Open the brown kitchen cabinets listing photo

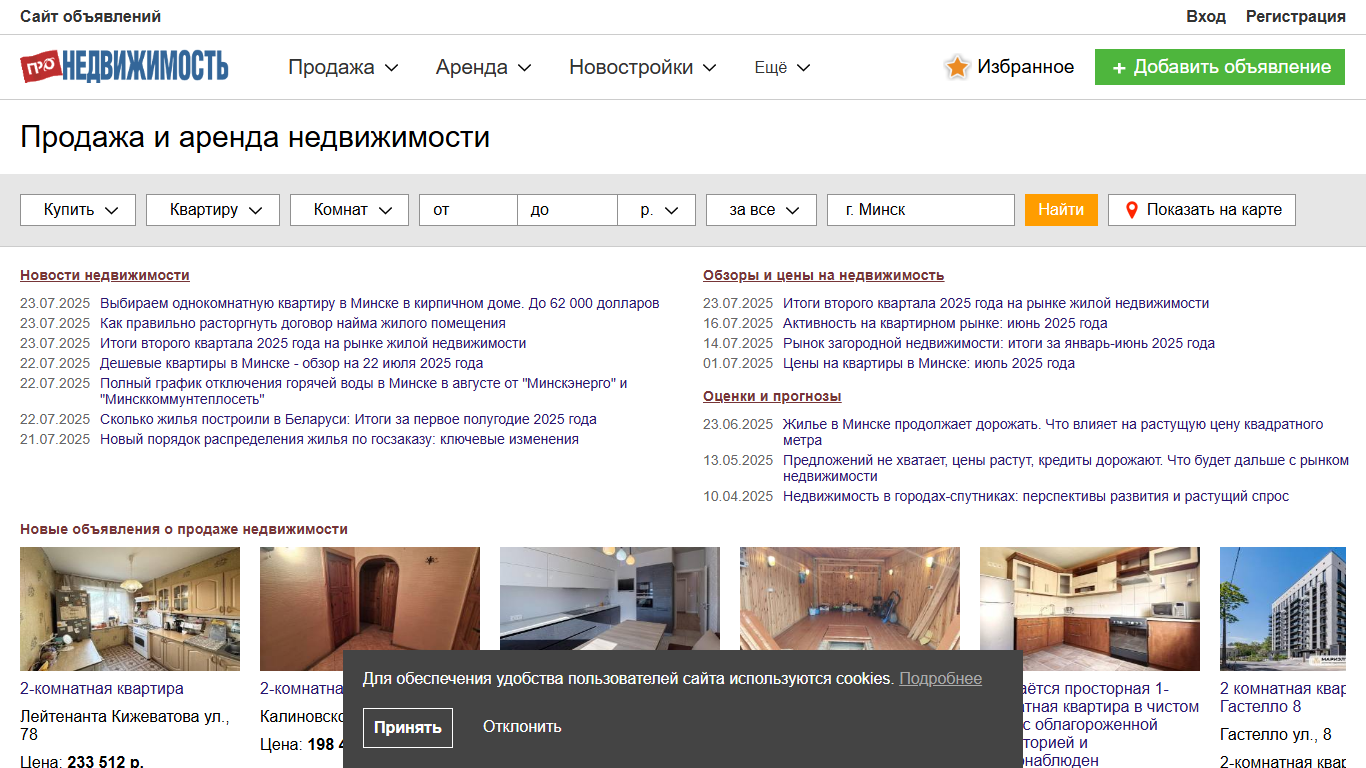point(1090,609)
